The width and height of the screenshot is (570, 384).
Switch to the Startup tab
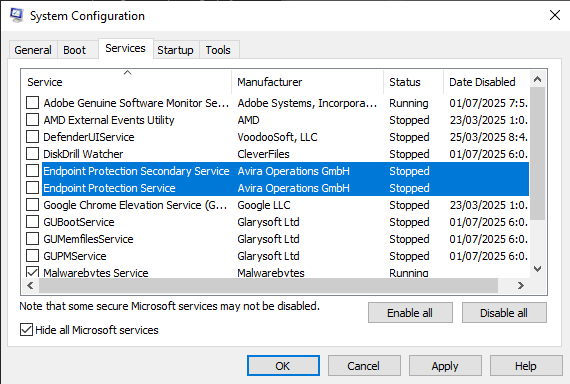click(x=176, y=50)
